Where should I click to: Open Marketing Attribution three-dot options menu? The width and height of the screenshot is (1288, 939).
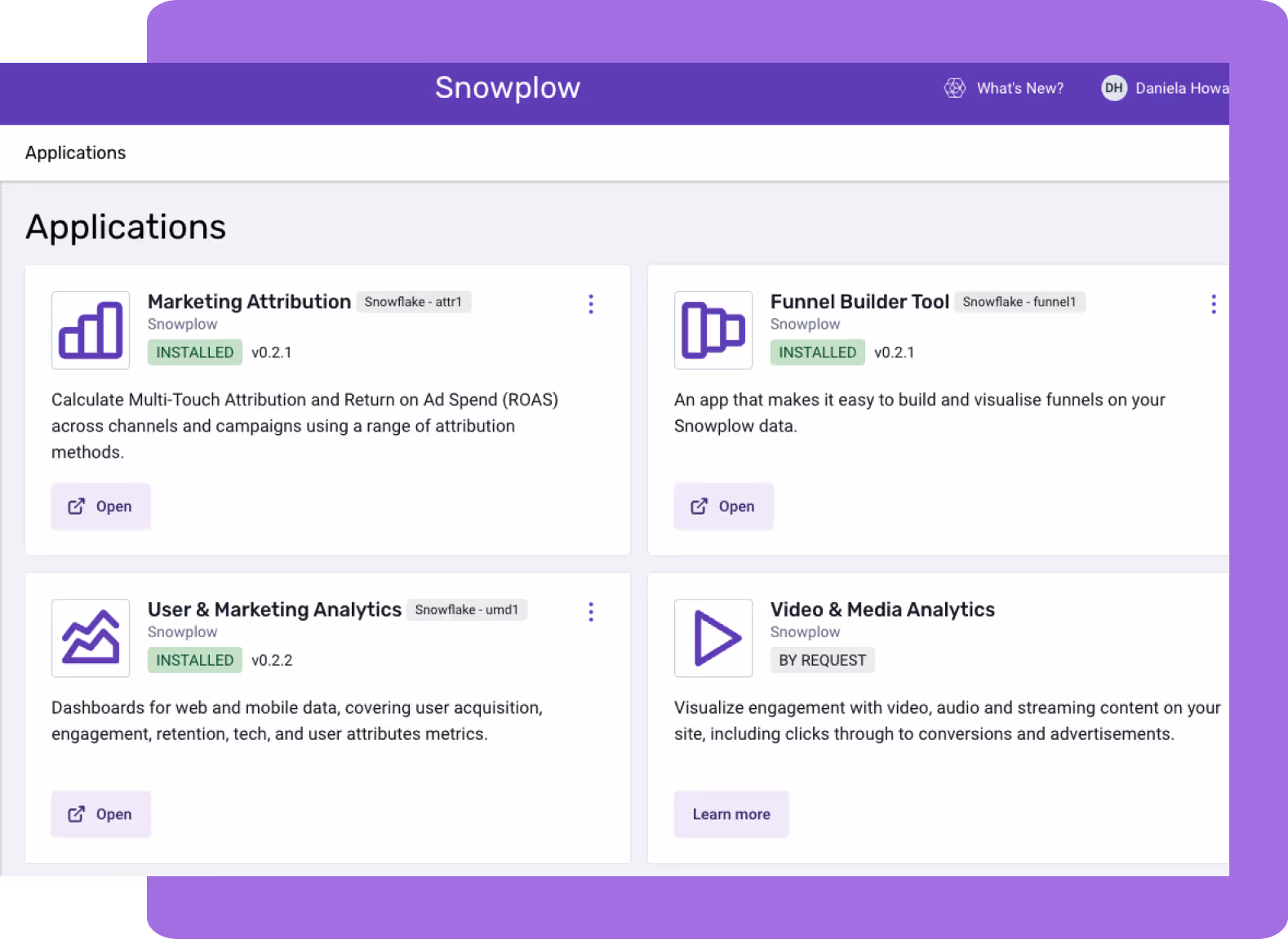(x=591, y=304)
